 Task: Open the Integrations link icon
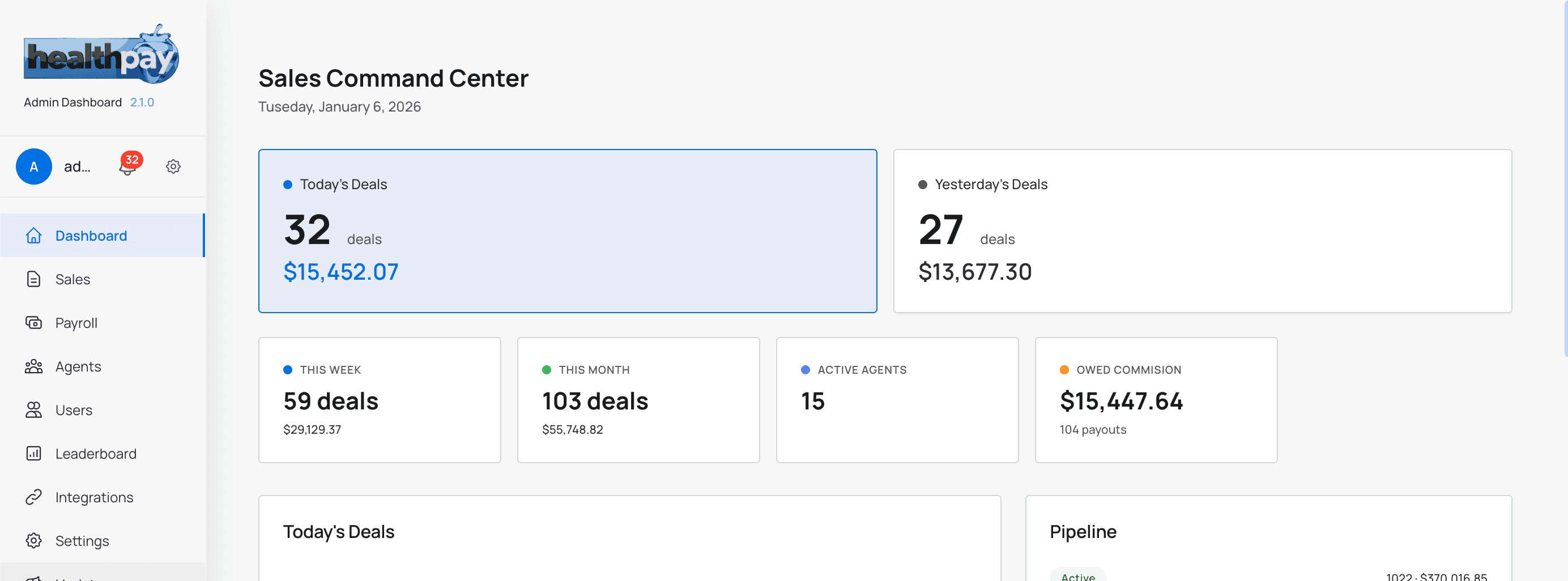34,497
